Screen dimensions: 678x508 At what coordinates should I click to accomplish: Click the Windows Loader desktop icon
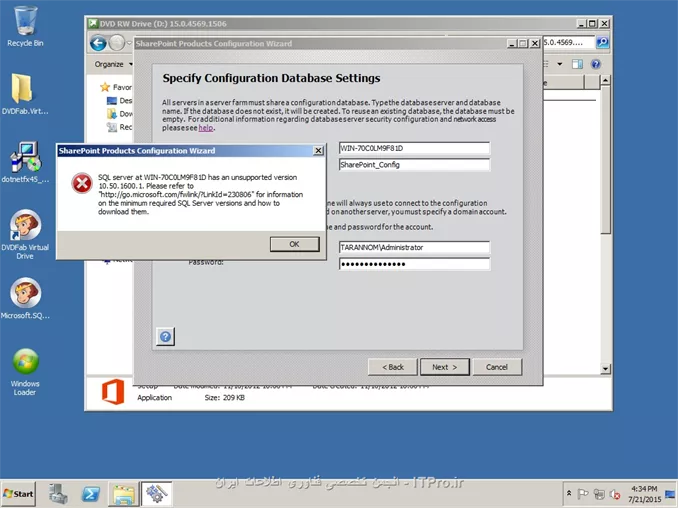[x=25, y=367]
